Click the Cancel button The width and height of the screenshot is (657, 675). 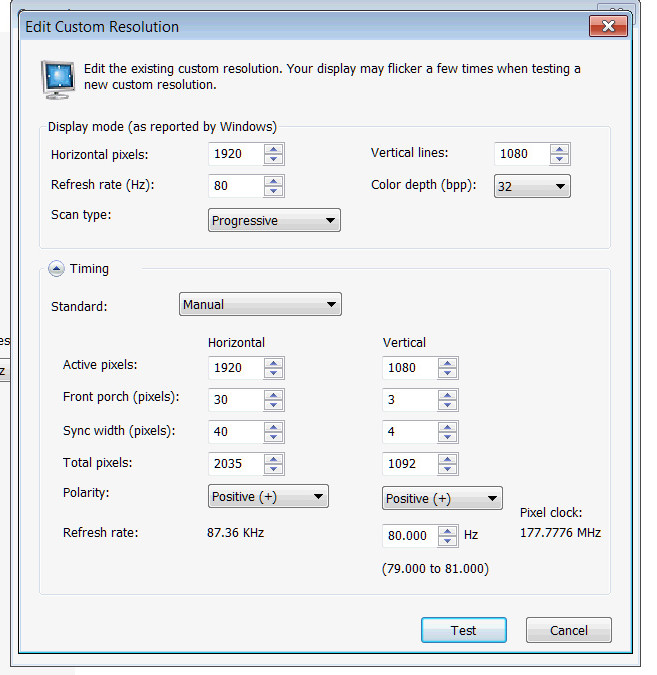pyautogui.click(x=568, y=630)
